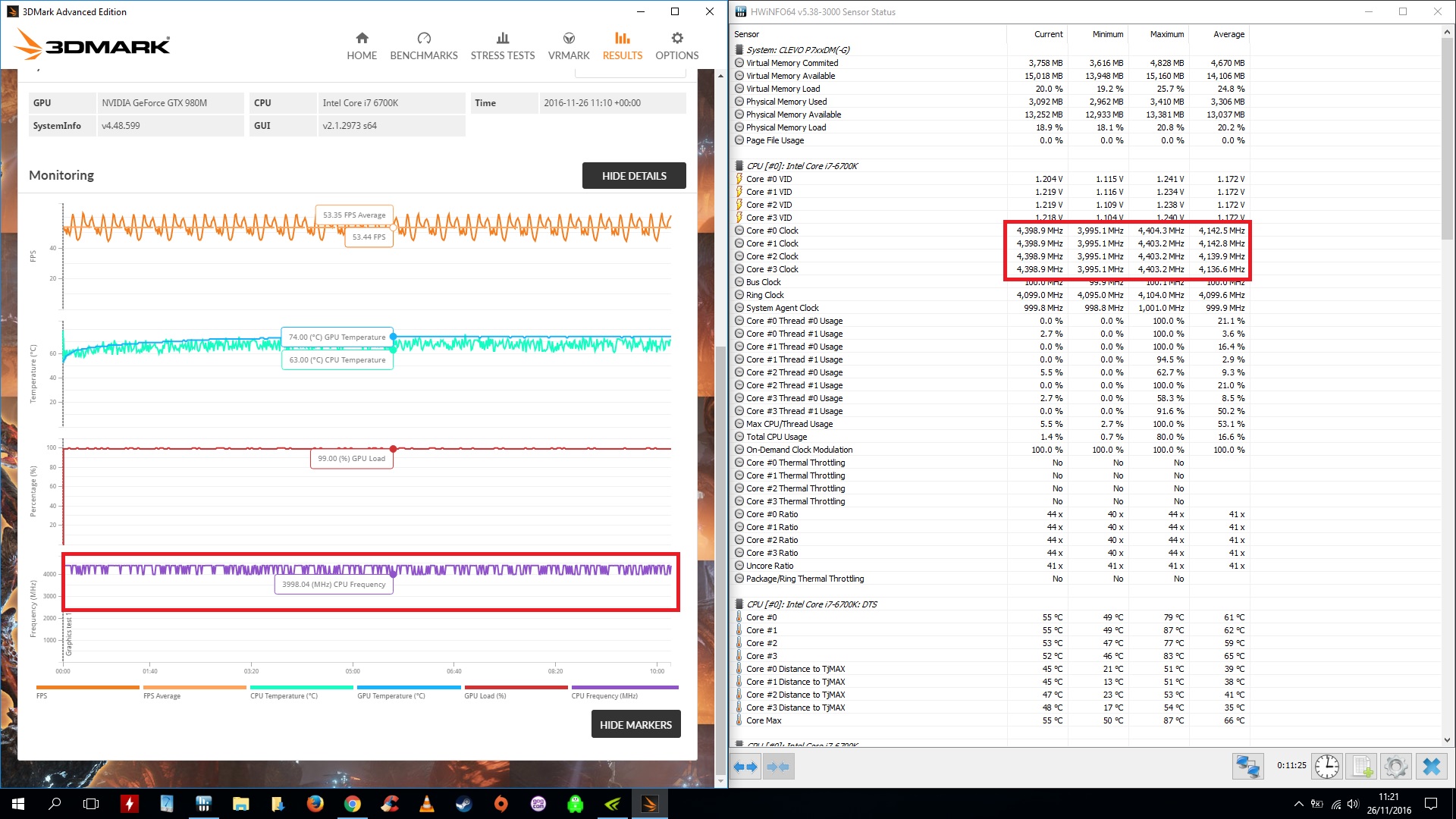Select the Physical Memory Used sensor row

990,102
